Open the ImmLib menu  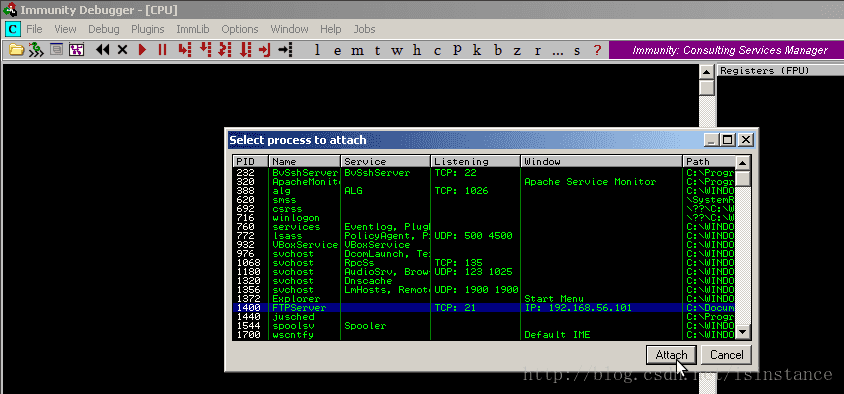coord(193,29)
